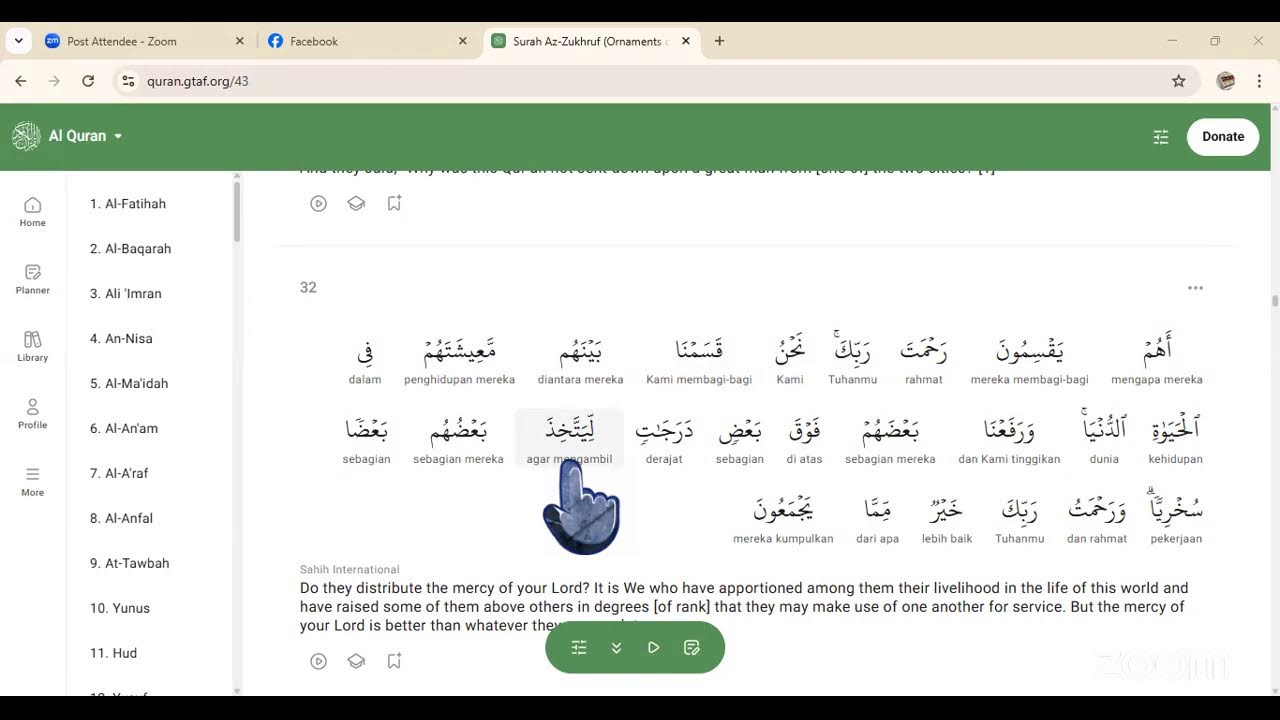Select 4. An-Nisa from surah list

click(121, 339)
